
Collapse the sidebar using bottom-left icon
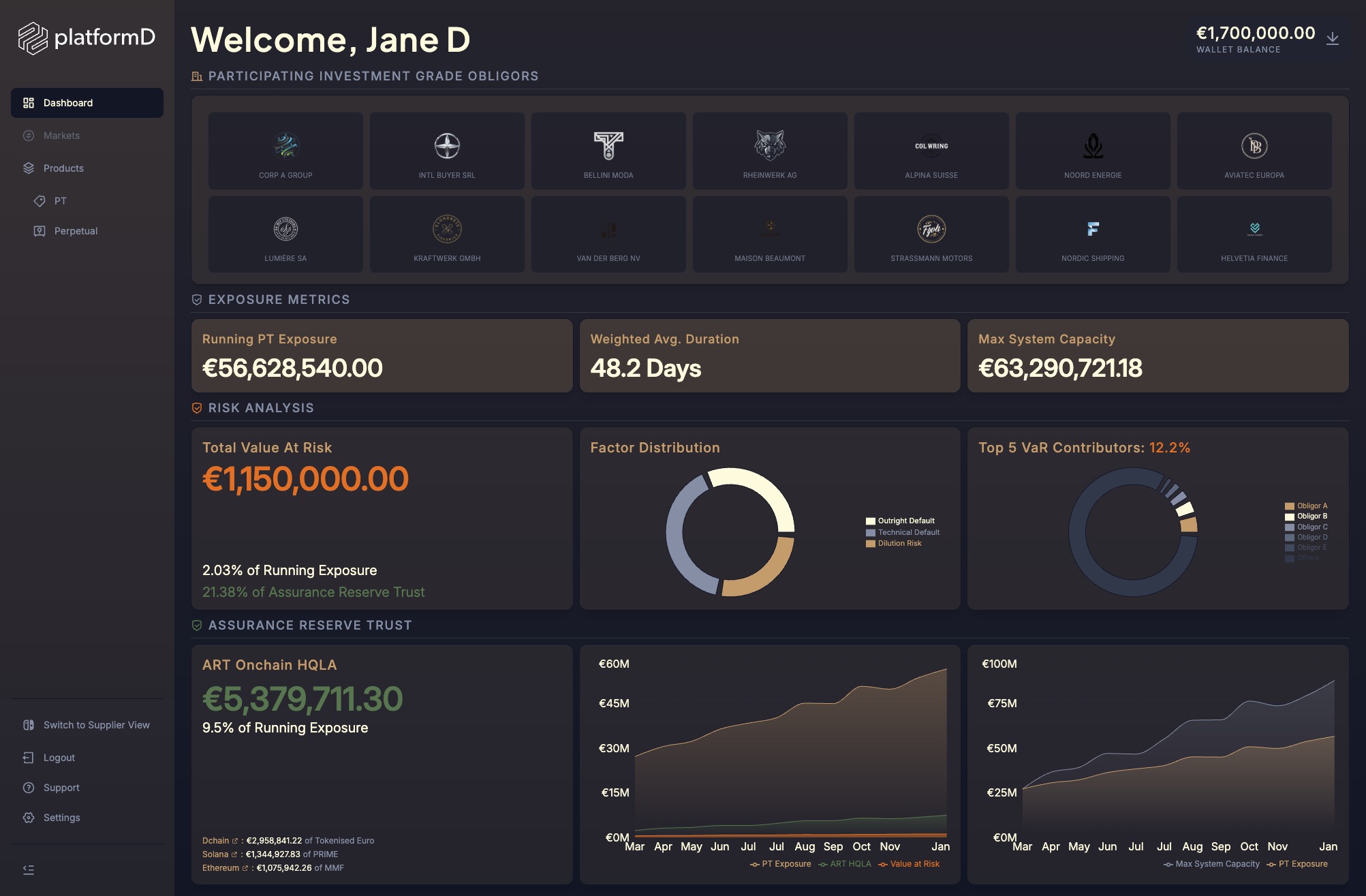coord(29,869)
